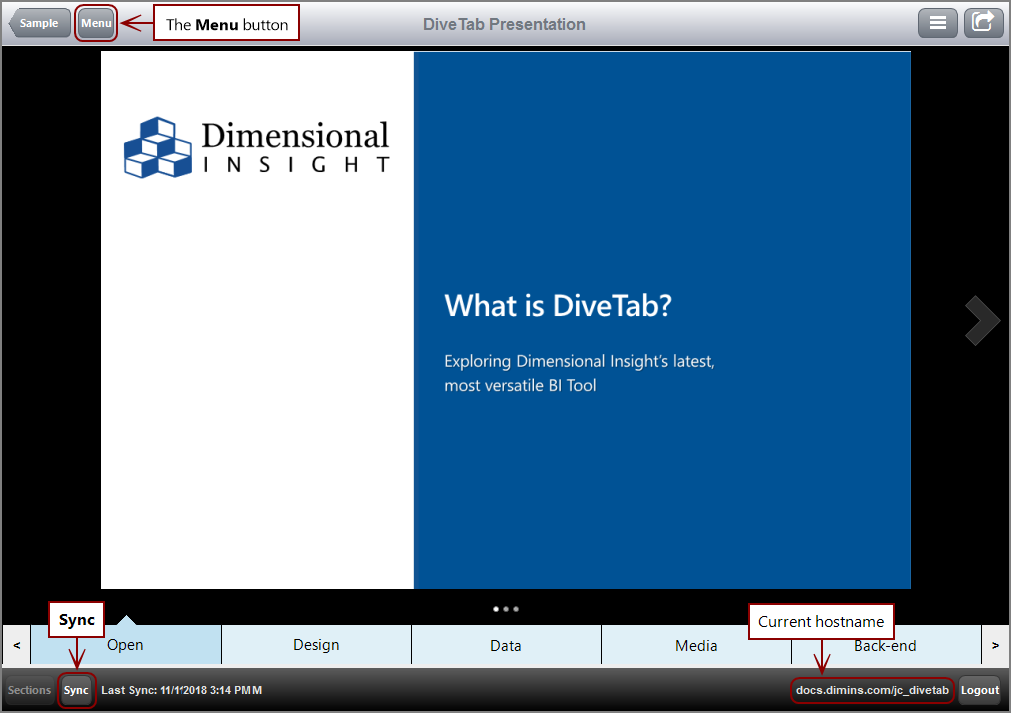The image size is (1011, 713).
Task: Advance to the next slide using the right arrow
Action: pyautogui.click(x=980, y=320)
